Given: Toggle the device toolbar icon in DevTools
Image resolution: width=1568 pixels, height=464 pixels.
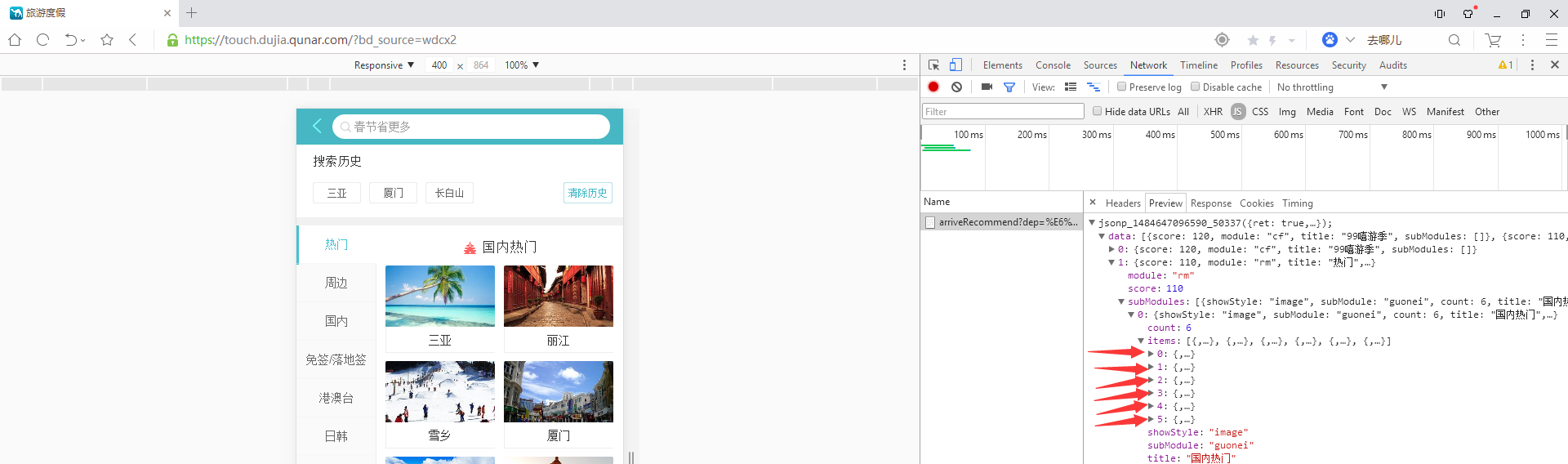Looking at the screenshot, I should (955, 65).
